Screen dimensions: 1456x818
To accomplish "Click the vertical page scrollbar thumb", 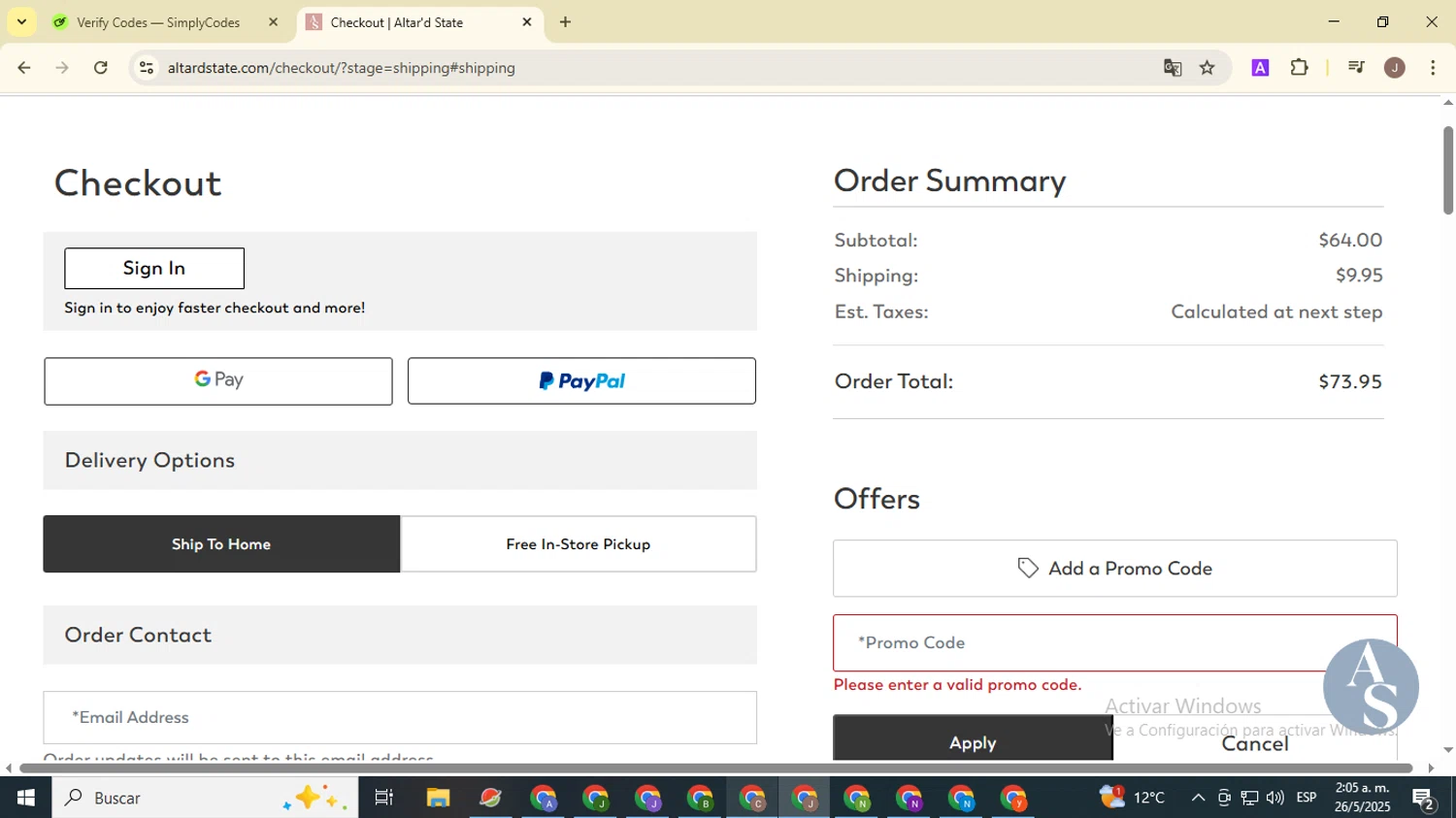I will click(1447, 170).
